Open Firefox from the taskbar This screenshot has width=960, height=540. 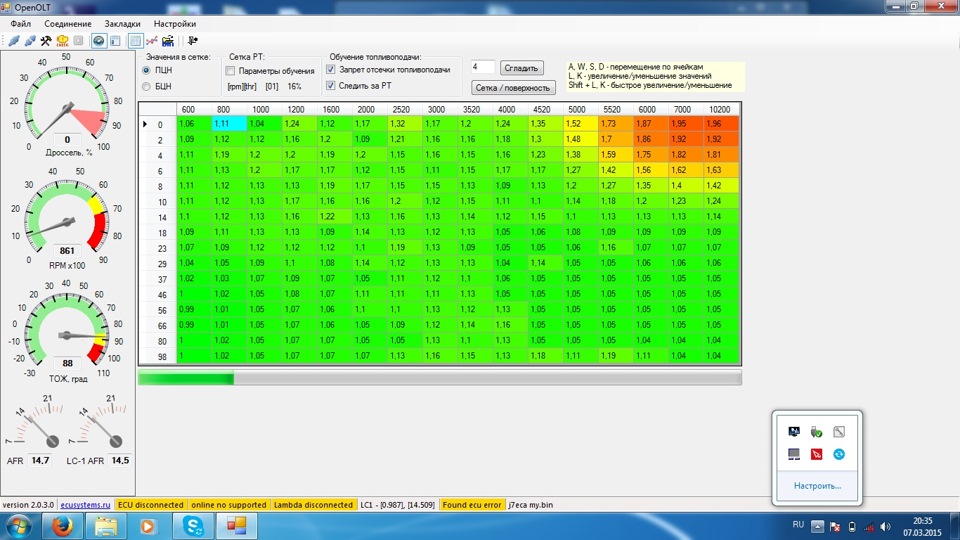62,526
